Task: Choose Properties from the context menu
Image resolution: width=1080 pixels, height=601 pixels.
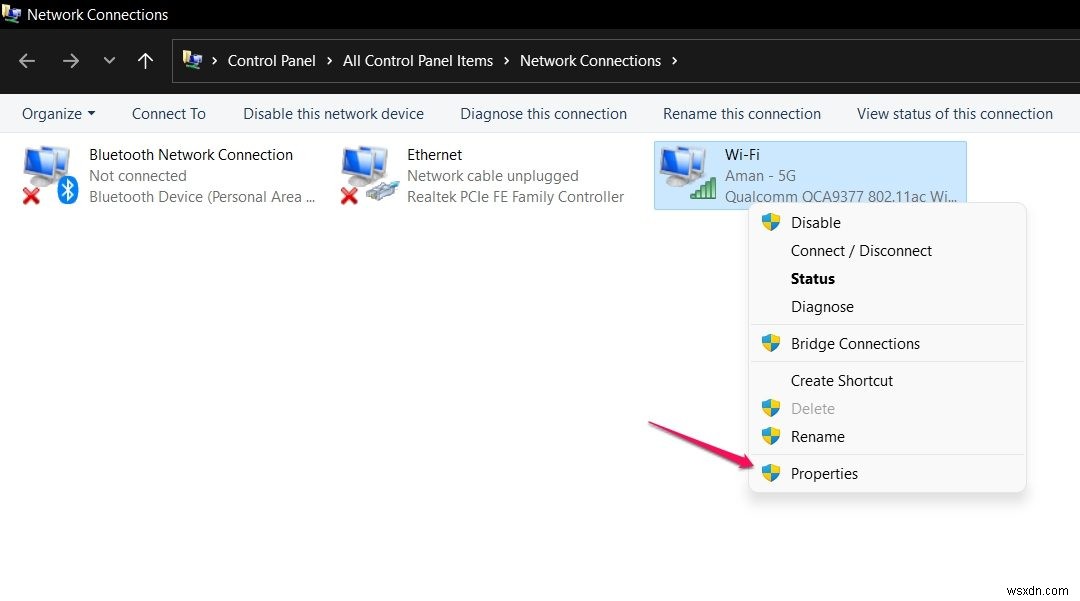Action: point(824,474)
